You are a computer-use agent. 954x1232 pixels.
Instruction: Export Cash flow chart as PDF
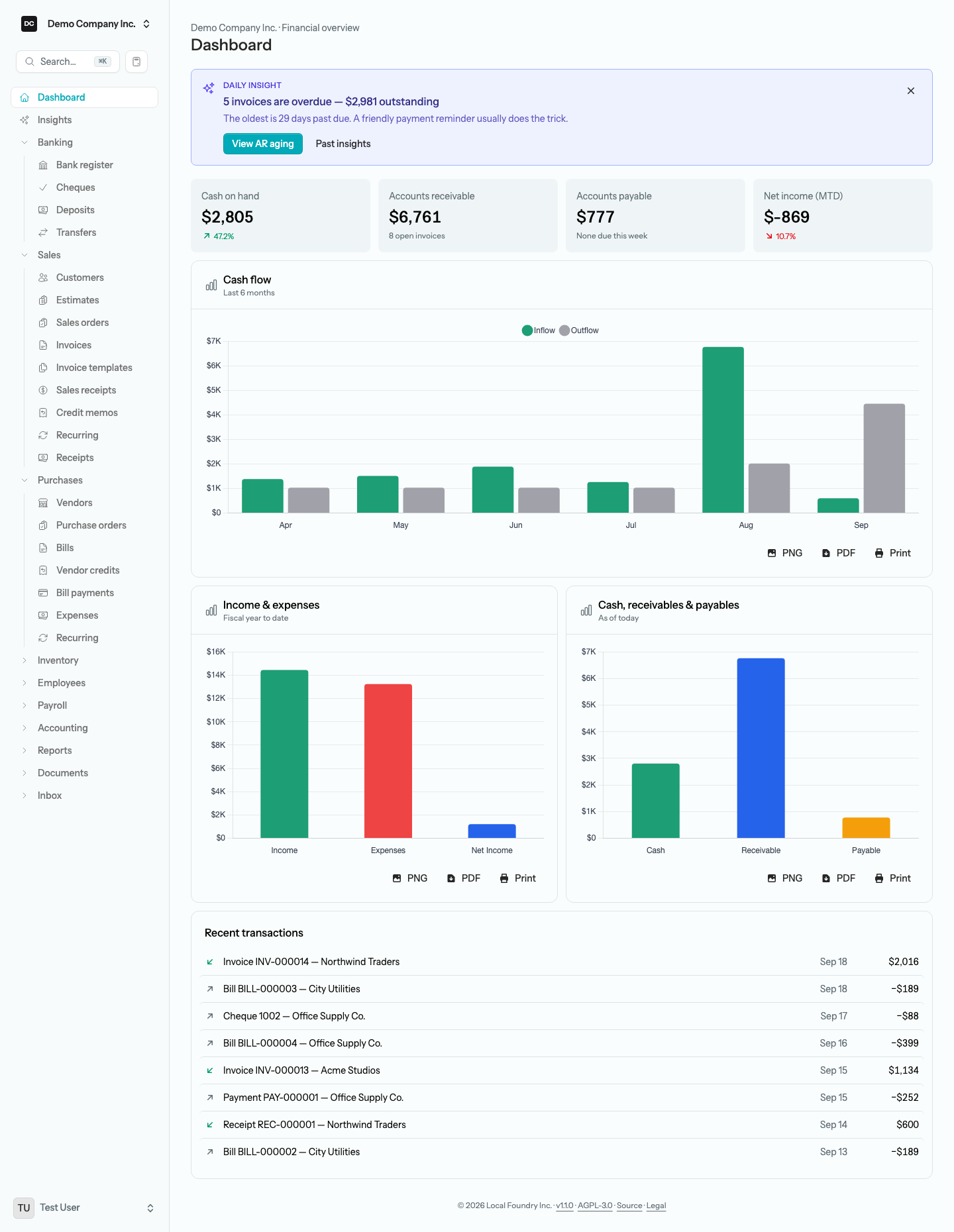[x=839, y=553]
